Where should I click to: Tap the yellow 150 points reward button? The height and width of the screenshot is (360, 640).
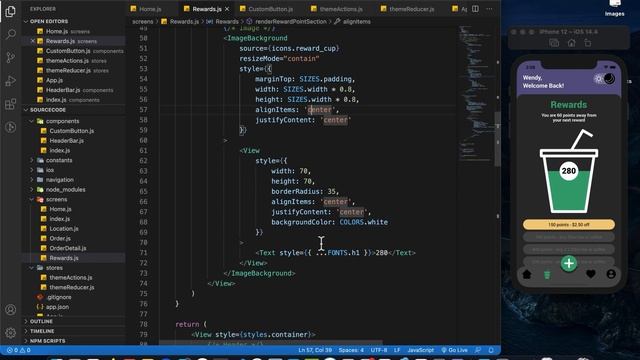(x=569, y=224)
